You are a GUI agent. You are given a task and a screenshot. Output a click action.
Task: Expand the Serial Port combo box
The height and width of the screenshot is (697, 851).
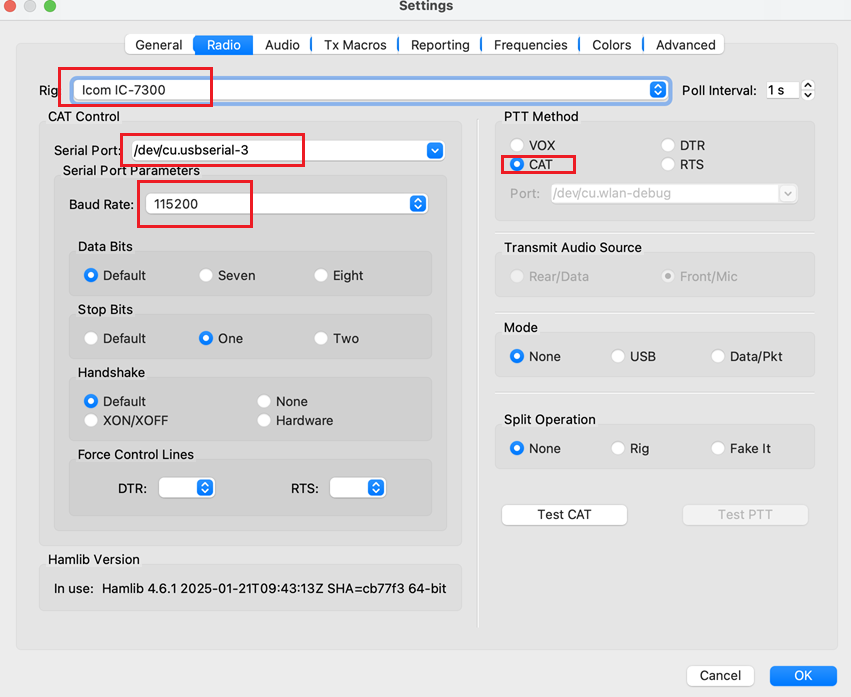tap(434, 151)
